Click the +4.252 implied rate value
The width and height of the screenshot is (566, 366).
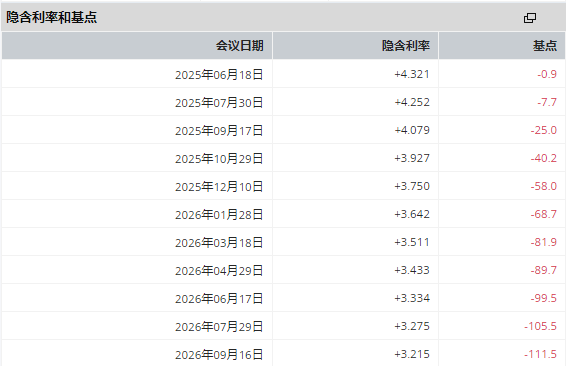coord(412,102)
